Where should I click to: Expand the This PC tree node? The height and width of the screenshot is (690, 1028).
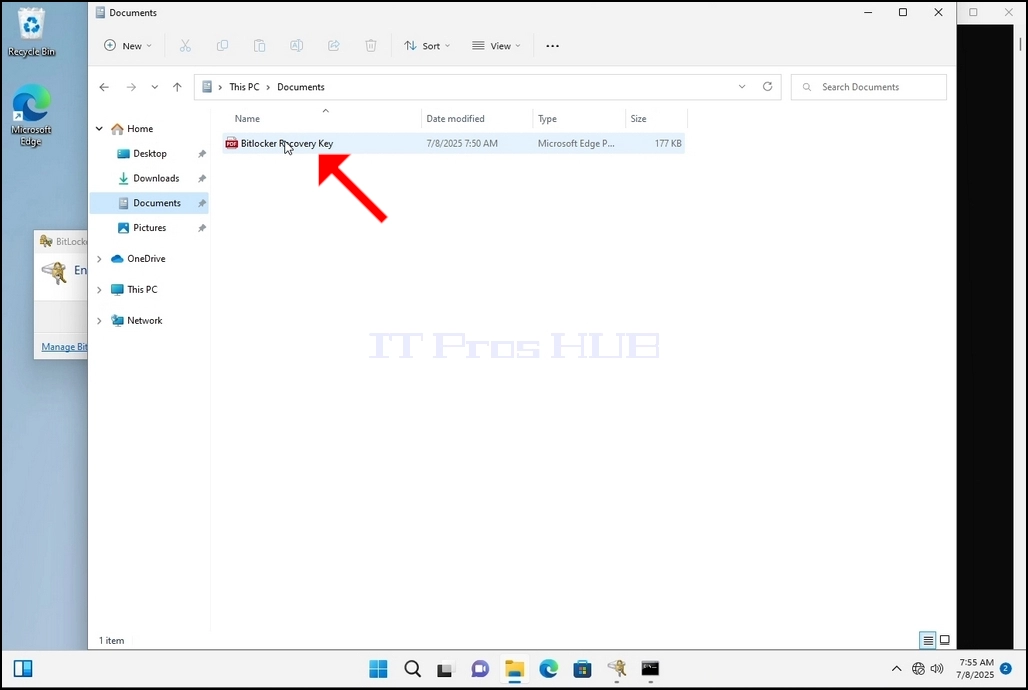tap(99, 290)
